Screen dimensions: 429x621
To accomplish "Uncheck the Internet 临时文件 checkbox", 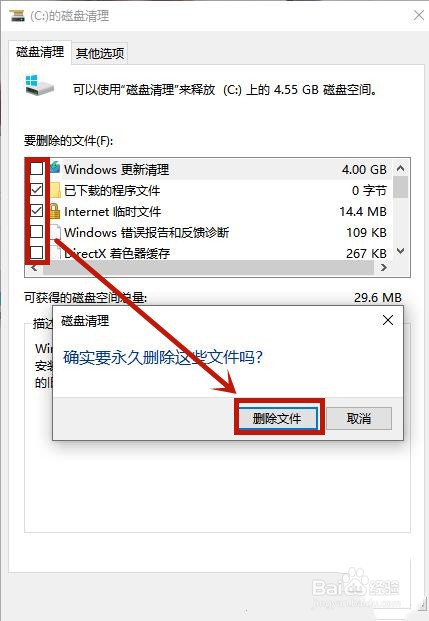I will point(37,211).
